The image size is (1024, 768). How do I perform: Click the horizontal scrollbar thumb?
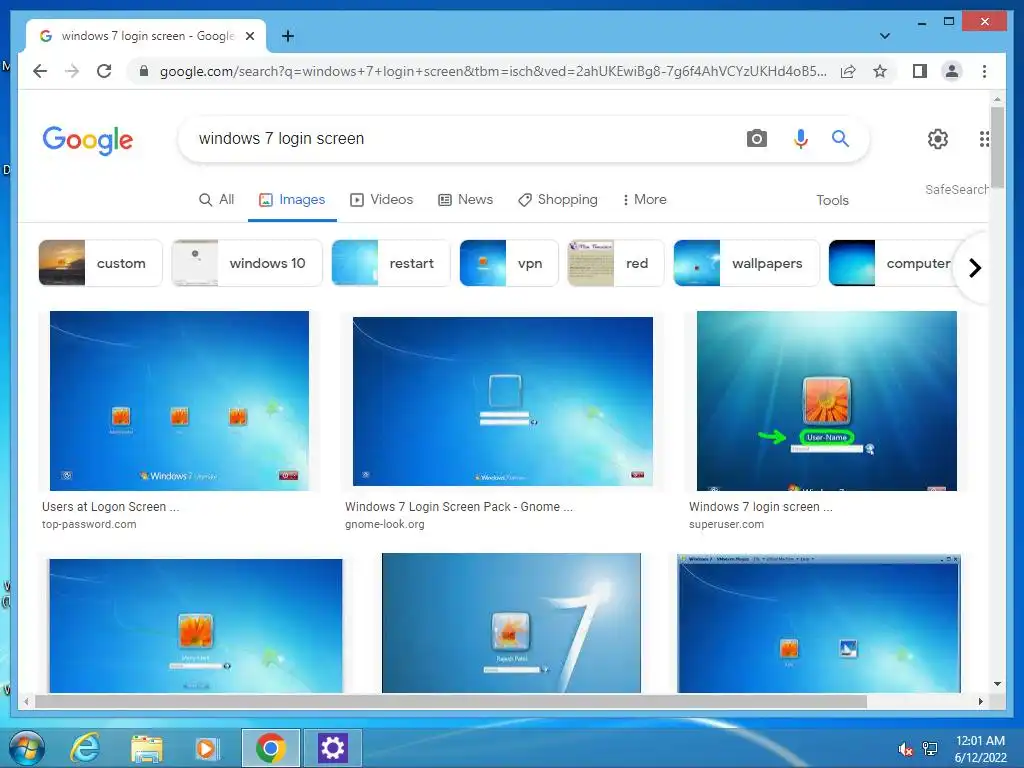[451, 701]
